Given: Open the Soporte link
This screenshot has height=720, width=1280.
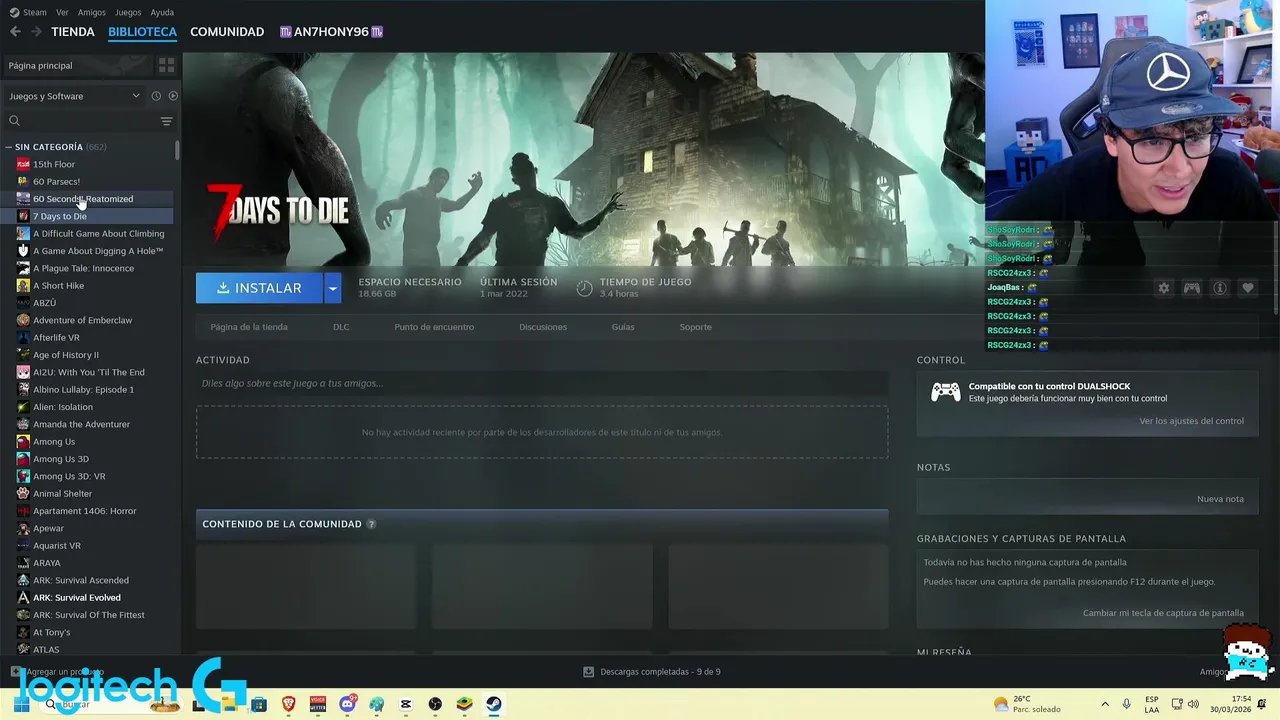Looking at the screenshot, I should [x=696, y=327].
